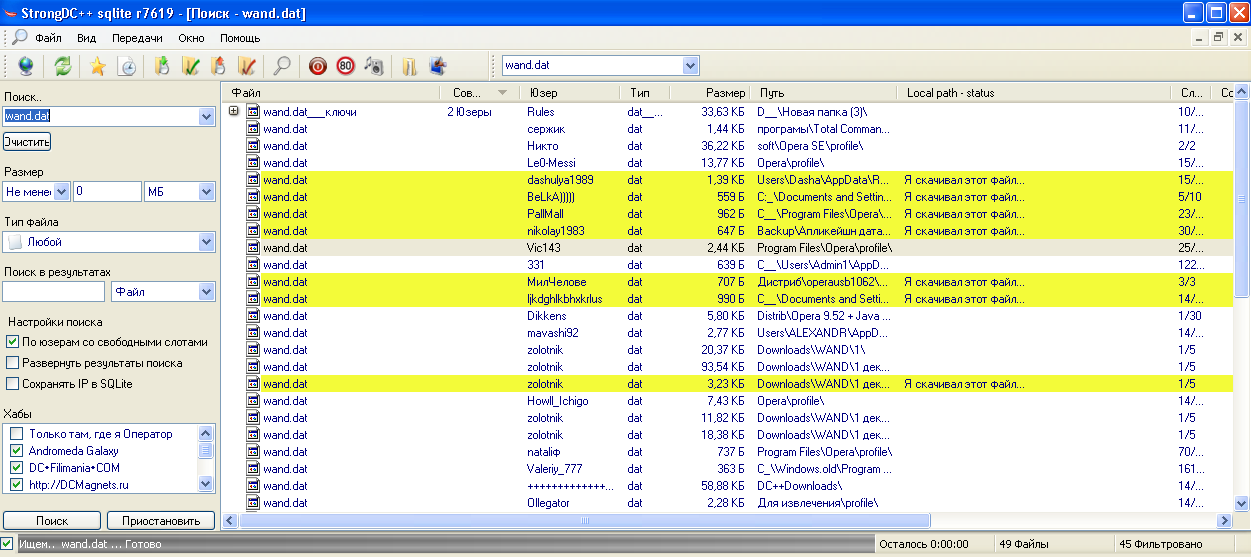Click file icon in the Howll_Ichigo row
This screenshot has width=1251, height=557.
254,400
